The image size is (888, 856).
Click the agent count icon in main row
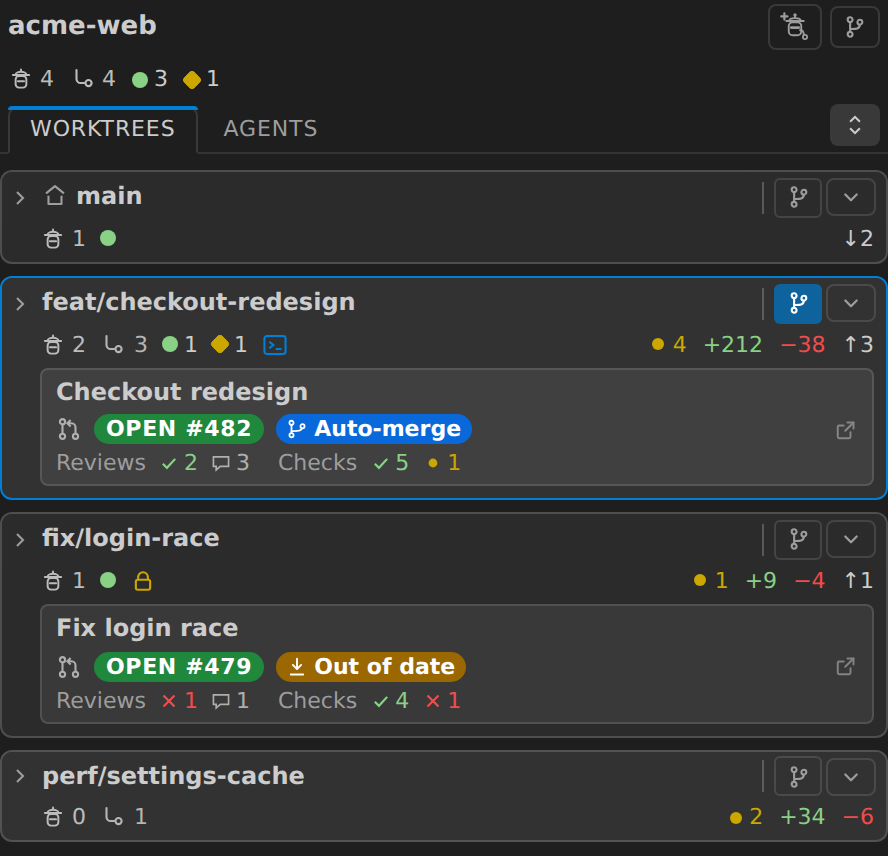point(53,239)
